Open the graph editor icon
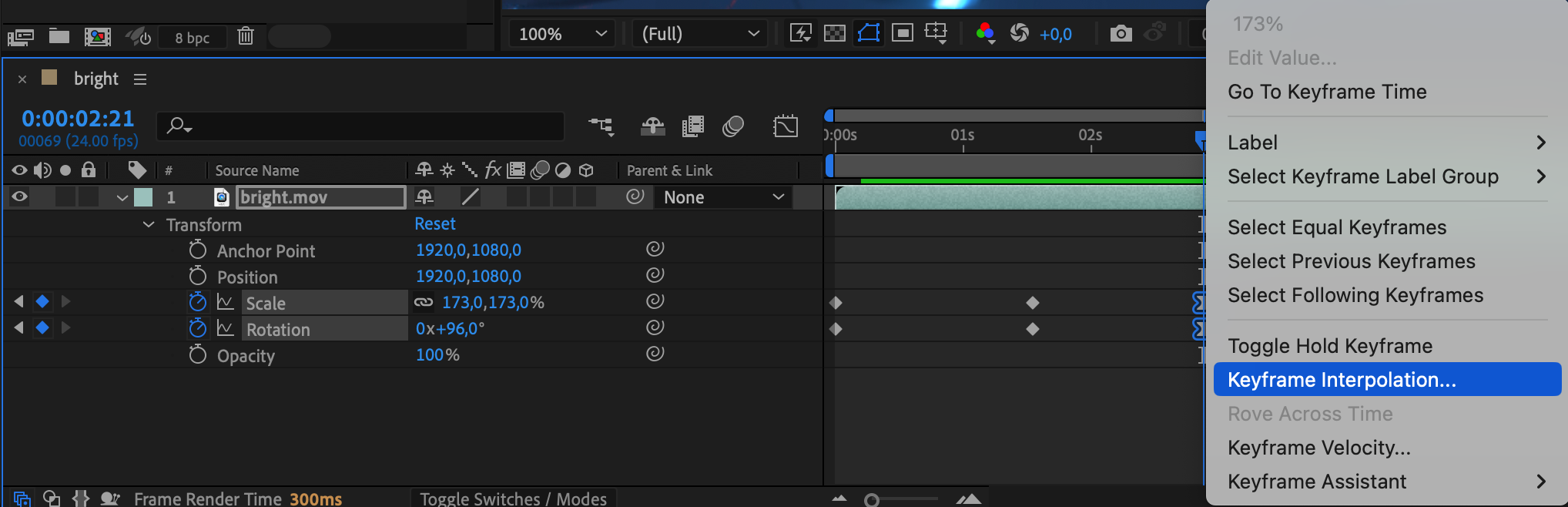The width and height of the screenshot is (1568, 507). [x=786, y=126]
